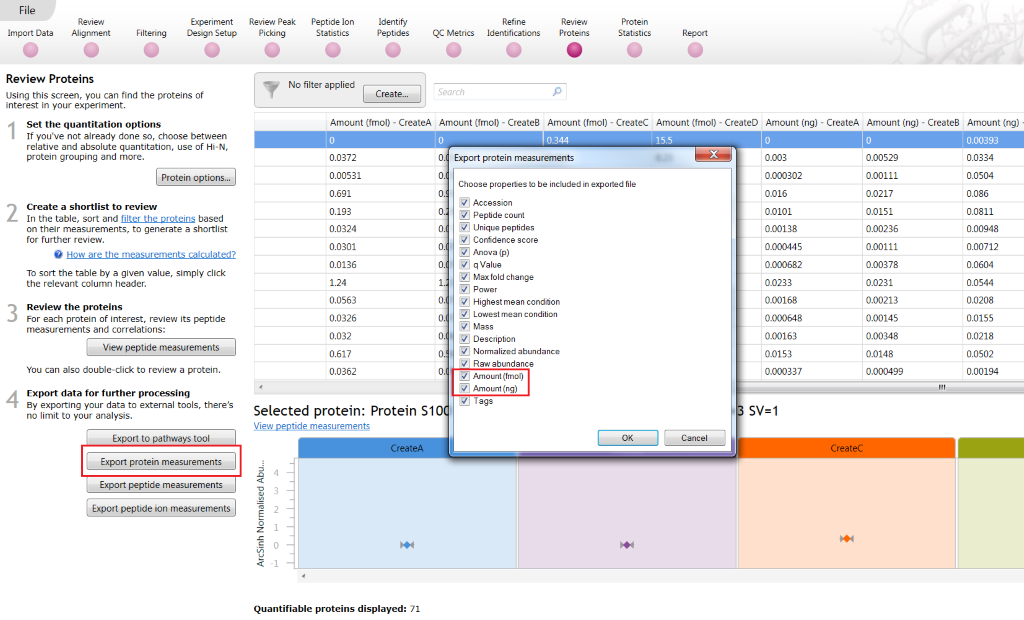Open the 'filter the proteins' link
This screenshot has width=1024, height=620.
158,219
